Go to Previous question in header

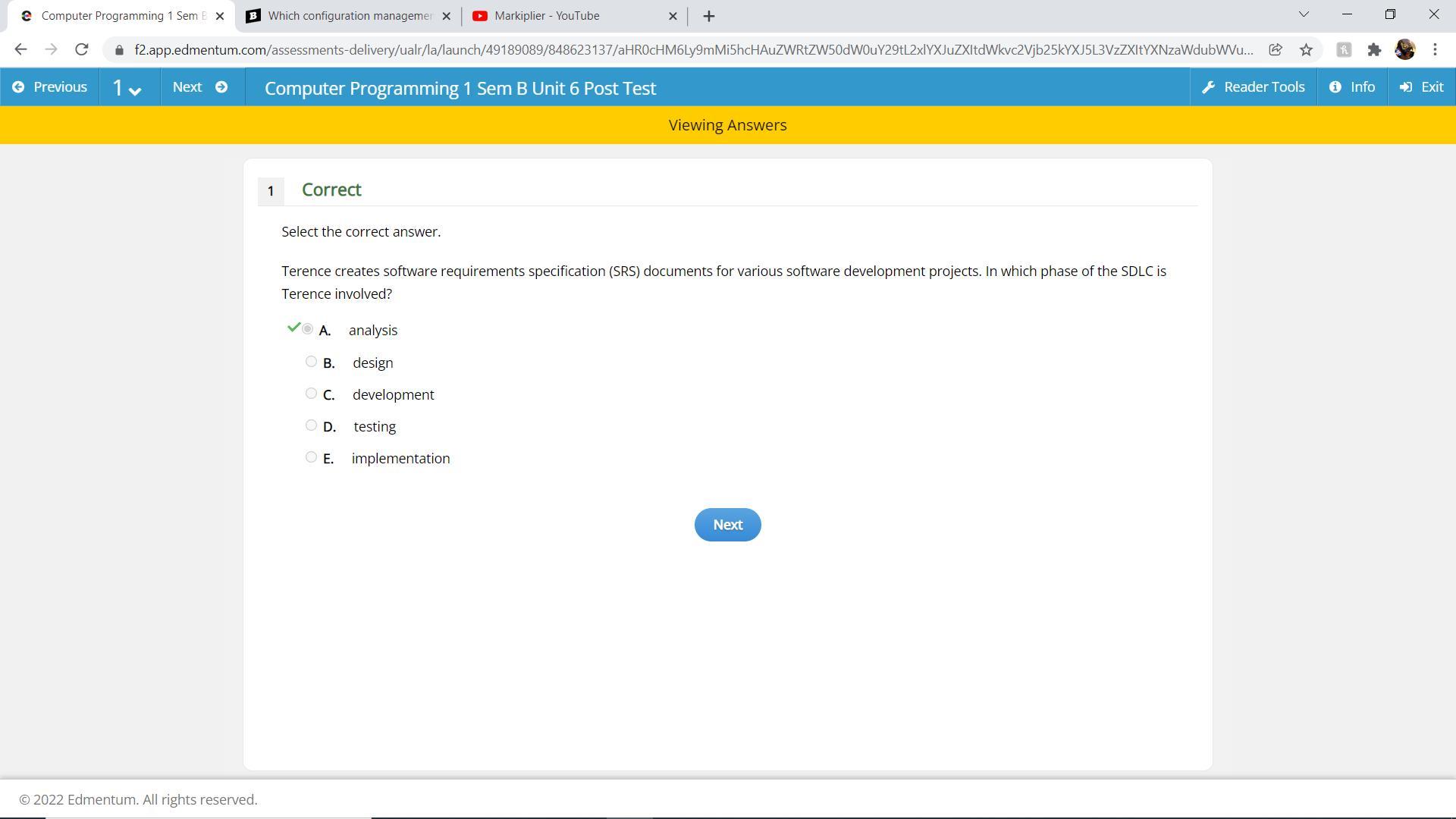[50, 87]
